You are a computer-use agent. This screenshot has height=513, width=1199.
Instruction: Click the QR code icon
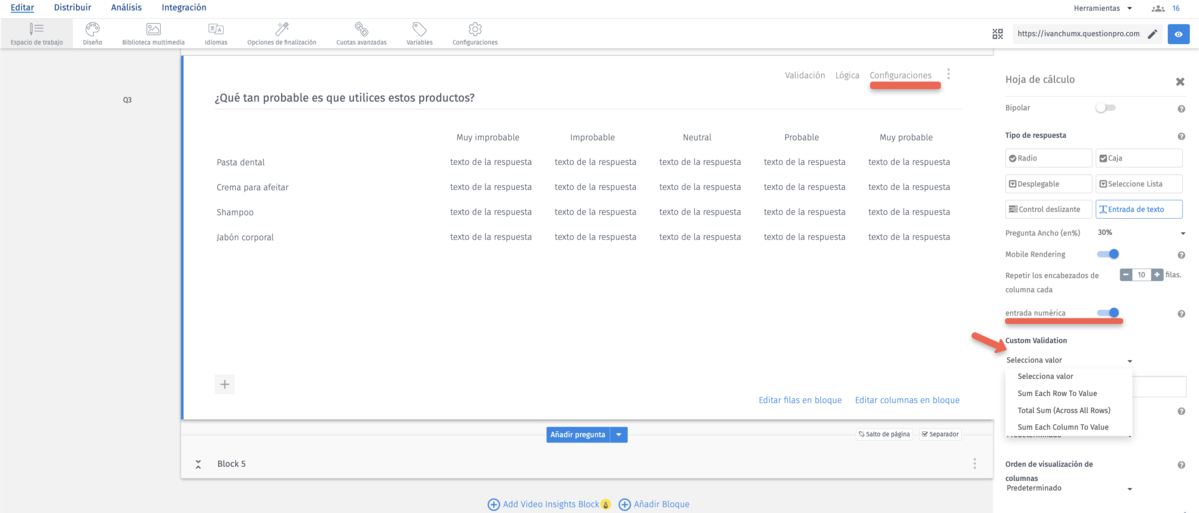tap(997, 34)
